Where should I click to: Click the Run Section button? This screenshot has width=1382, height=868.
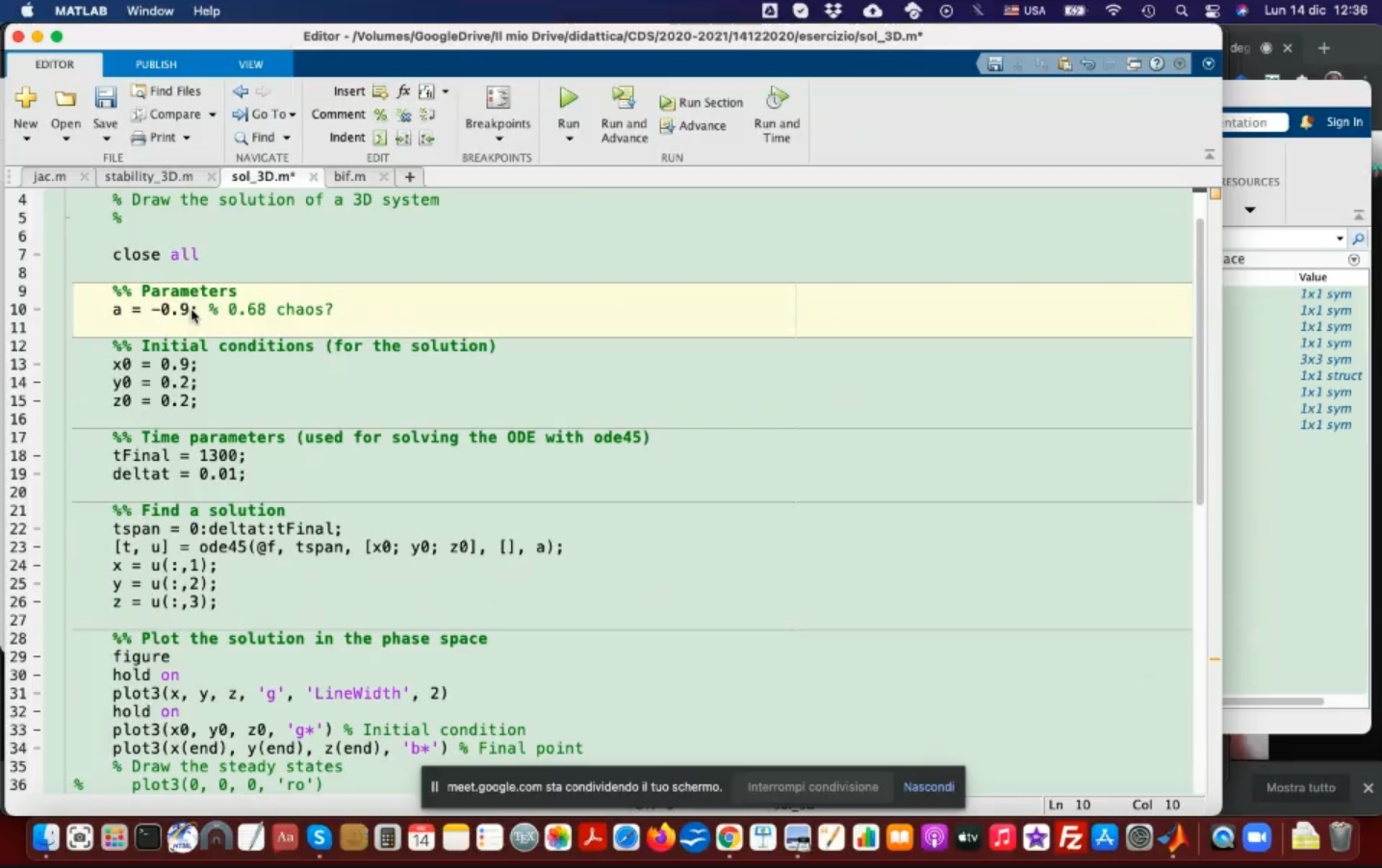702,103
